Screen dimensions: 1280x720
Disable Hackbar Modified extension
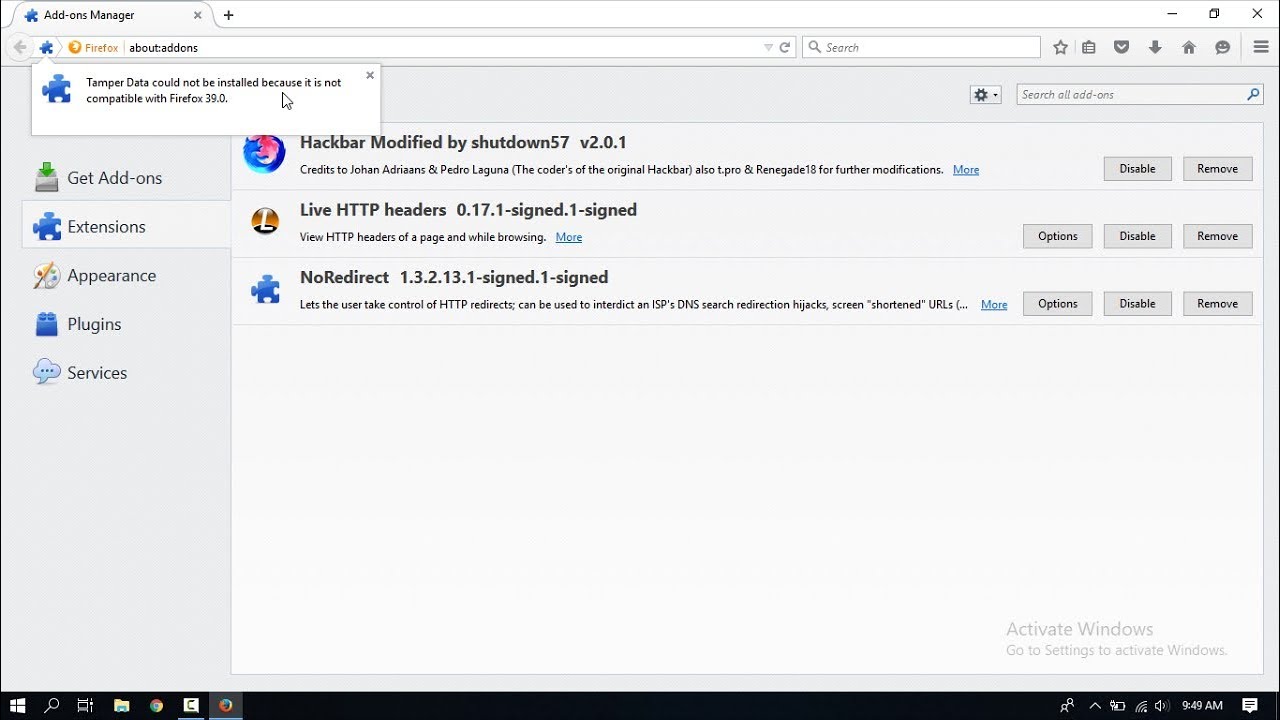tap(1137, 169)
